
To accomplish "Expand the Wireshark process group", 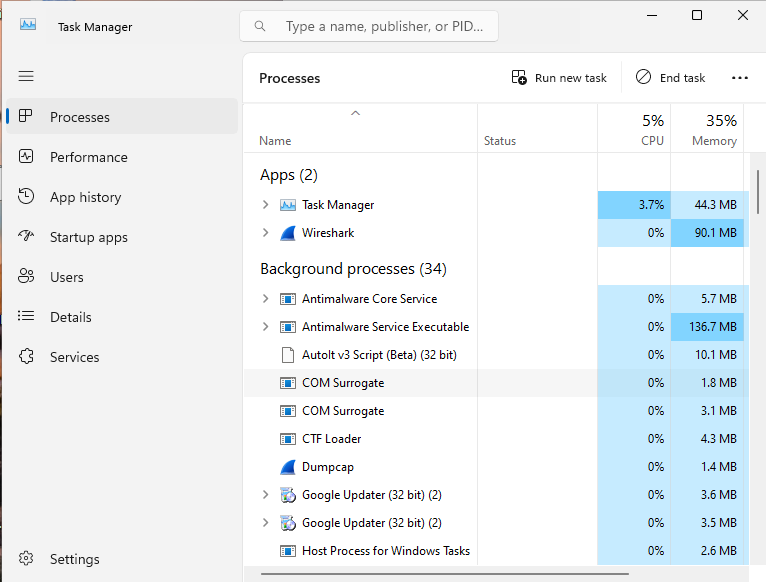I will pos(265,233).
